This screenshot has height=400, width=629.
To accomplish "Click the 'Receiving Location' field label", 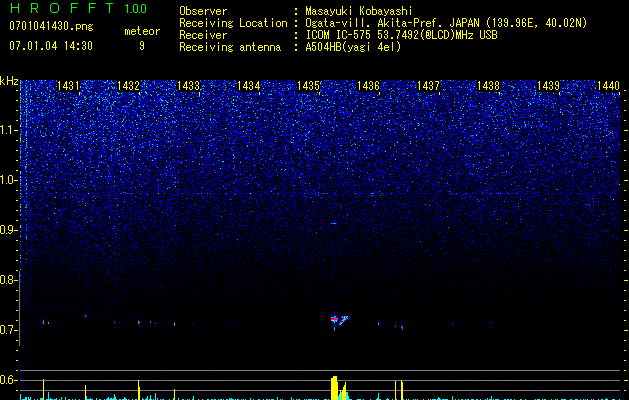I will tap(233, 23).
